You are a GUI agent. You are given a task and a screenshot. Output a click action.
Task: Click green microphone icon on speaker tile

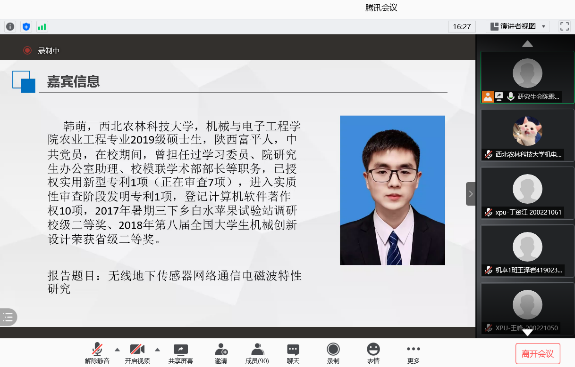pos(510,96)
